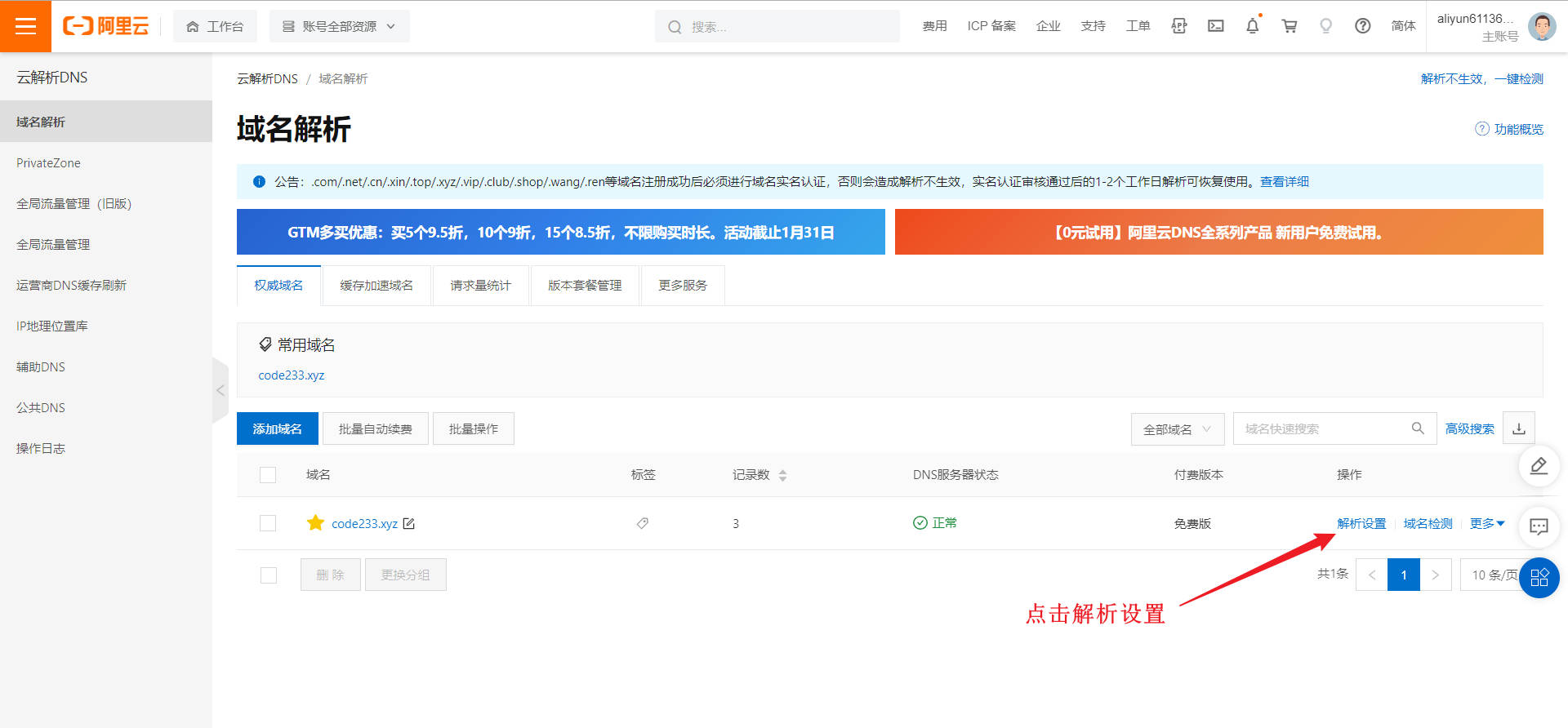Open the 功能概览 help link
The width and height of the screenshot is (1568, 728).
1509,129
